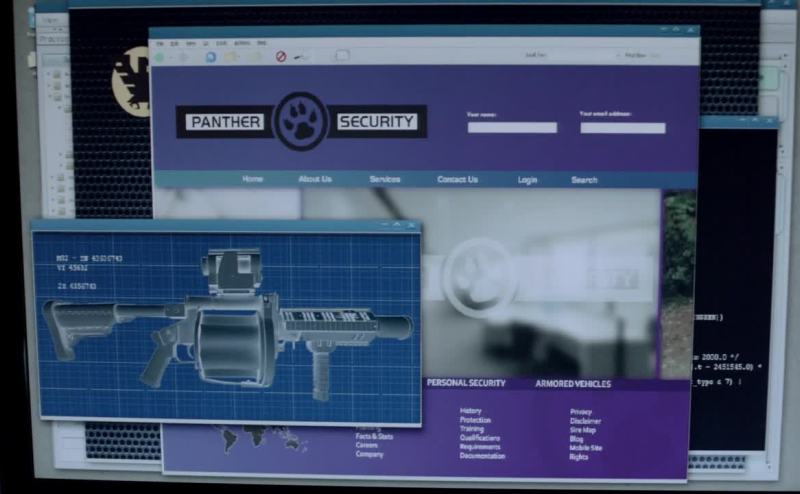Open the Privacy footer link
Image resolution: width=800 pixels, height=494 pixels.
coord(581,411)
